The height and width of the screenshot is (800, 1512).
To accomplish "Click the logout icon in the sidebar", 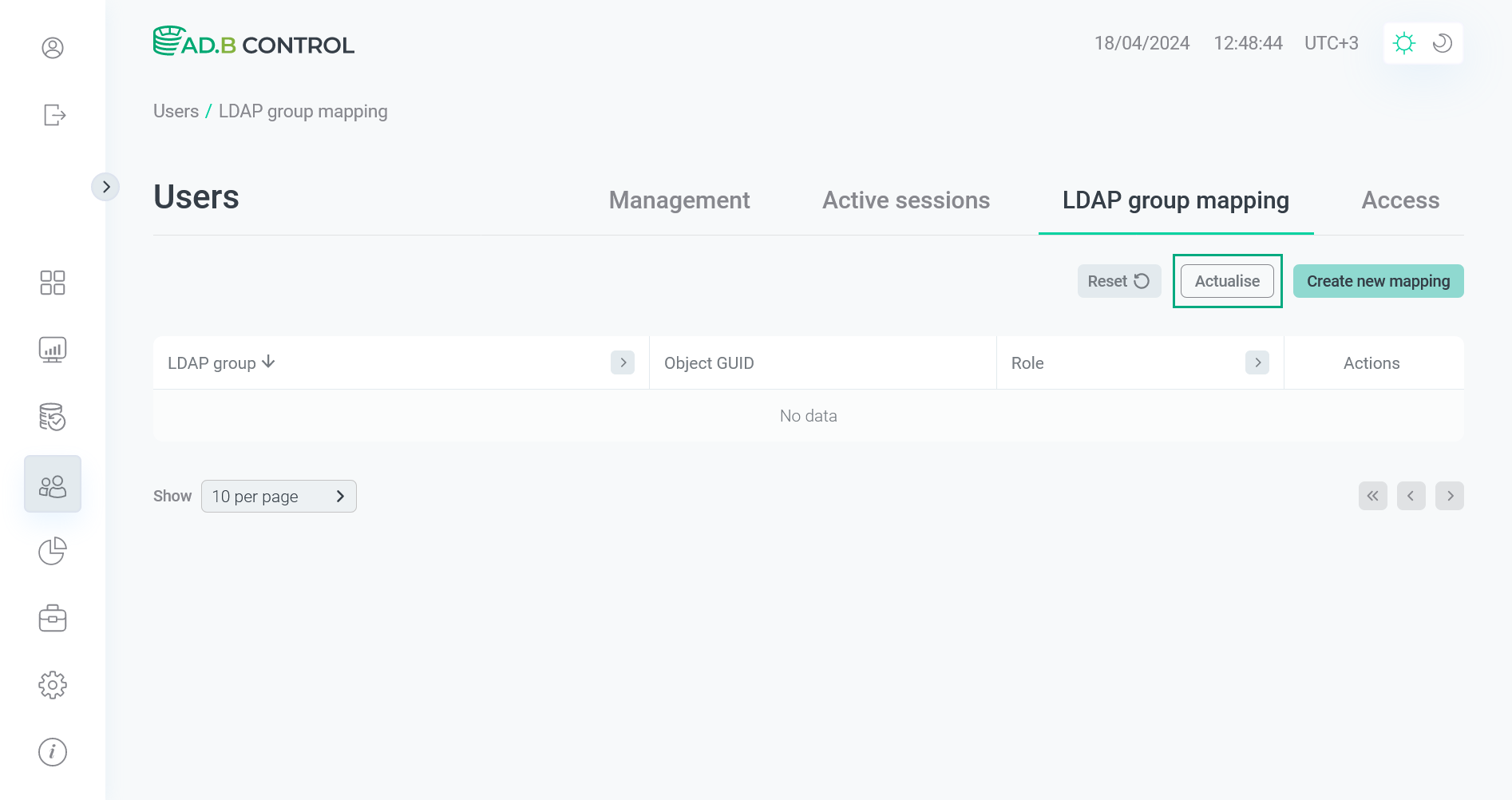I will point(53,115).
